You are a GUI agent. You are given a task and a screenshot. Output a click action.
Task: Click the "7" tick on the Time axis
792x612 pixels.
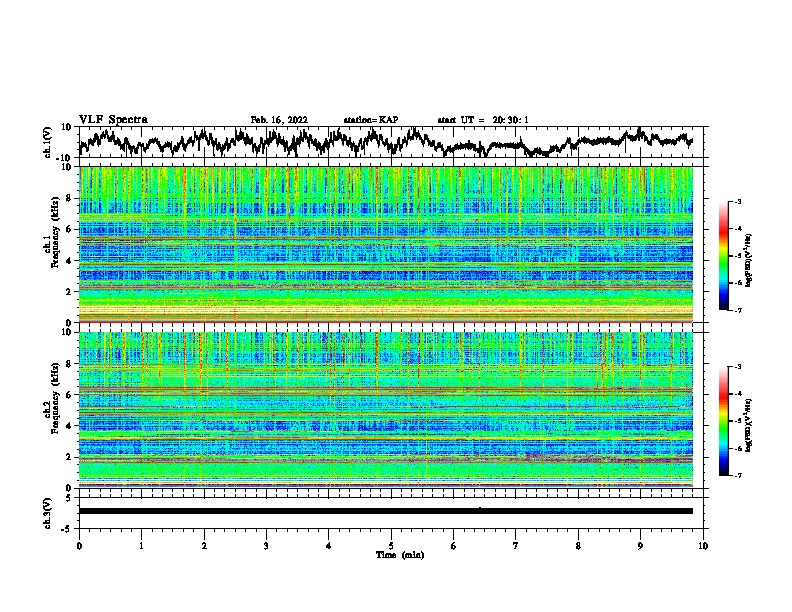[516, 546]
